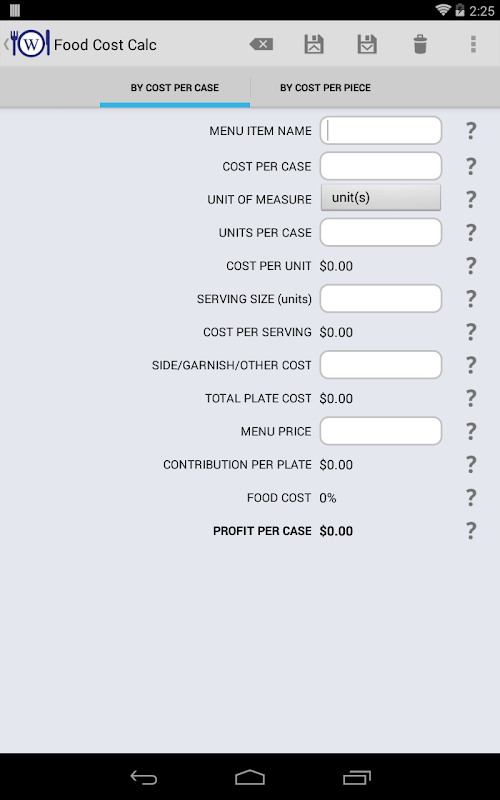Show help for PROFIT PER CASE
The image size is (500, 800).
tap(471, 531)
